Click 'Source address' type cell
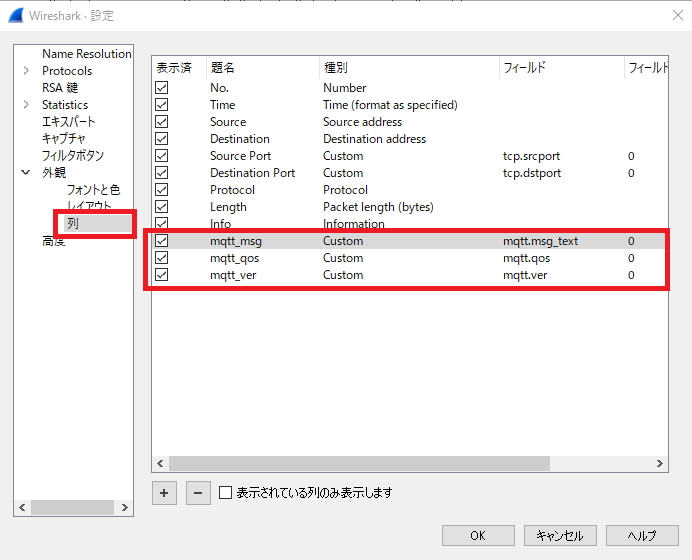 point(362,122)
